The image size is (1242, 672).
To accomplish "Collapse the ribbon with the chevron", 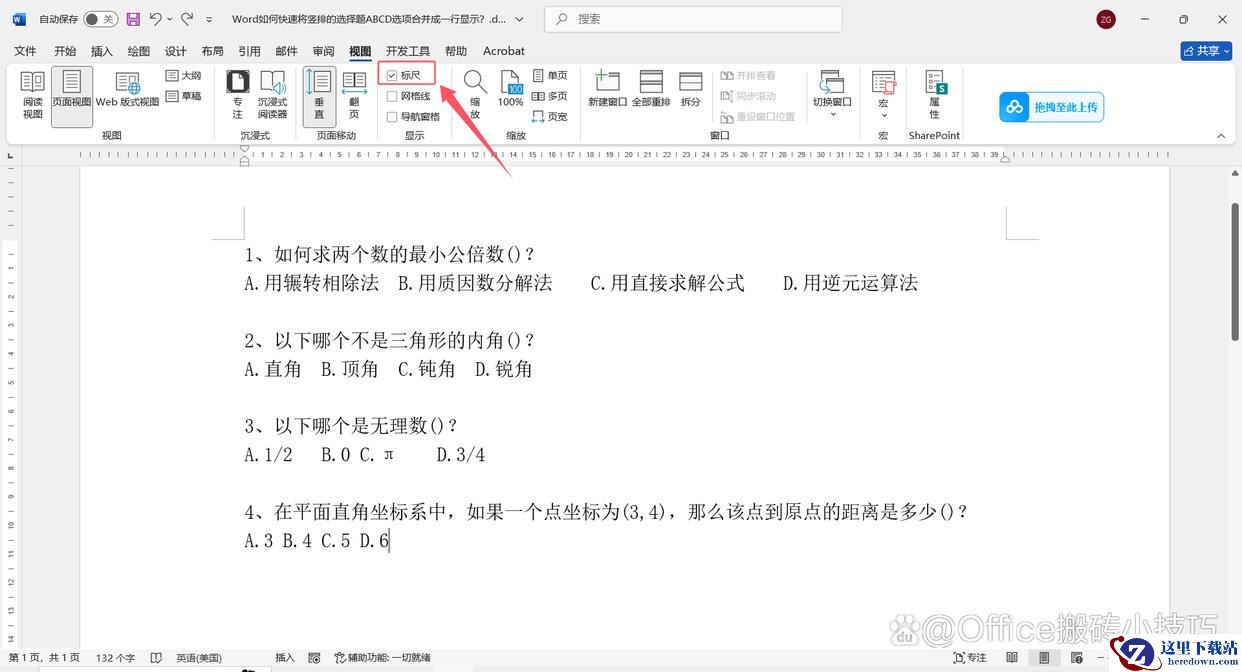I will (1220, 136).
